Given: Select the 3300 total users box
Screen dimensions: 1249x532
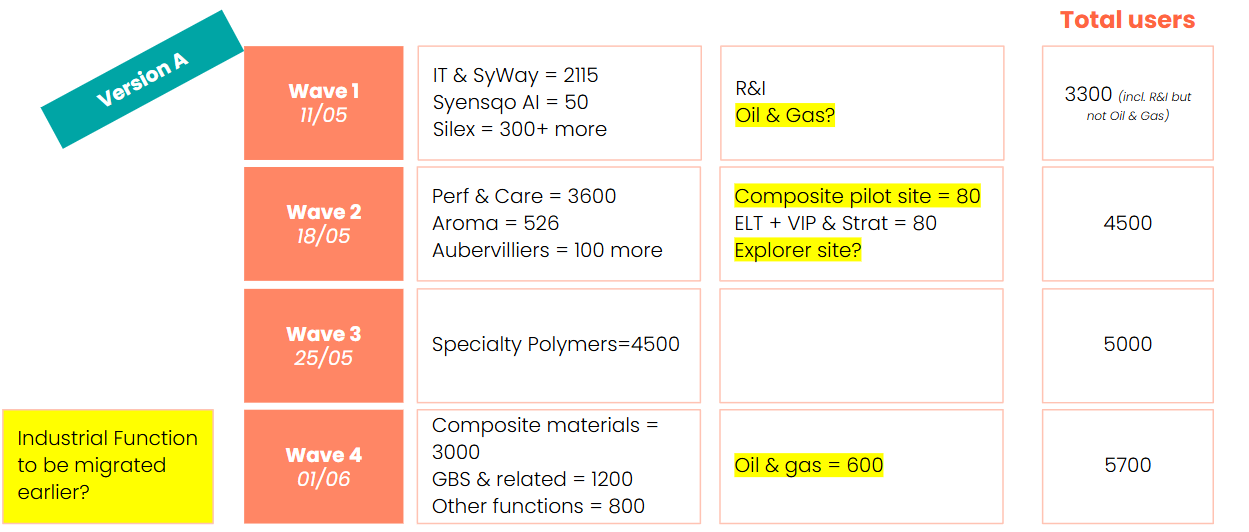Looking at the screenshot, I should 1127,103.
